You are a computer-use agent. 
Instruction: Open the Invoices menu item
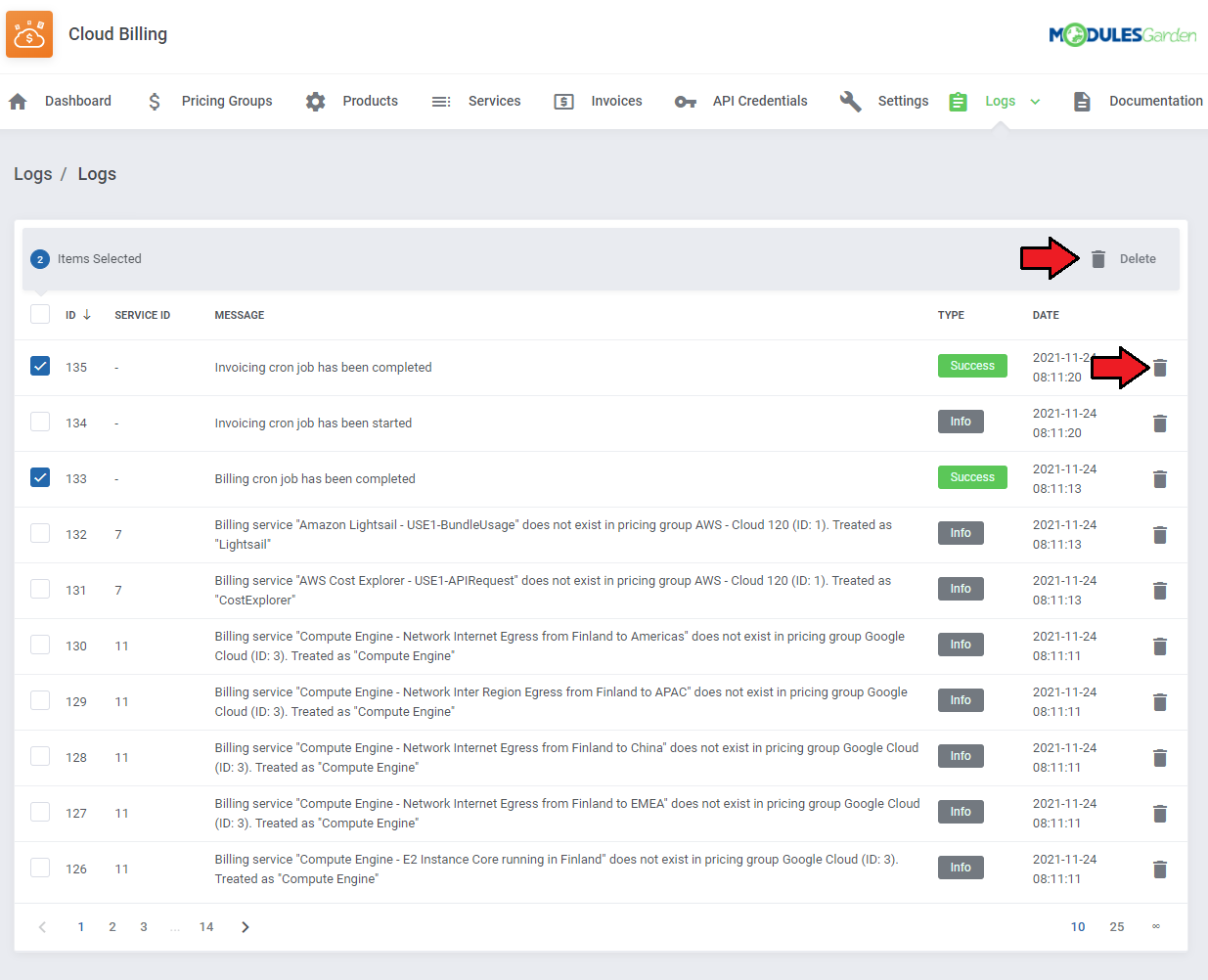pyautogui.click(x=617, y=101)
